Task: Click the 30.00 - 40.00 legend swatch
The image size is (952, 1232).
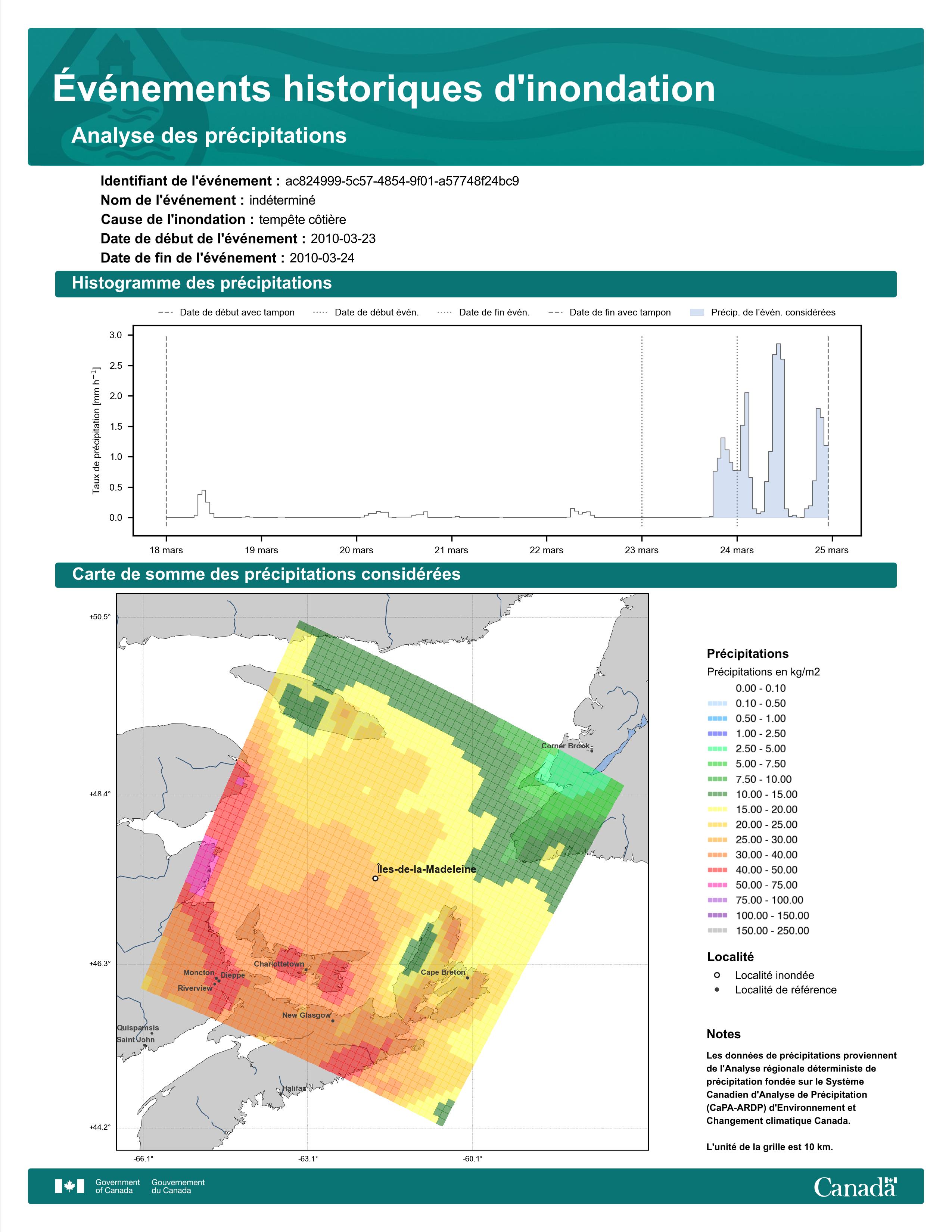Action: pyautogui.click(x=718, y=855)
